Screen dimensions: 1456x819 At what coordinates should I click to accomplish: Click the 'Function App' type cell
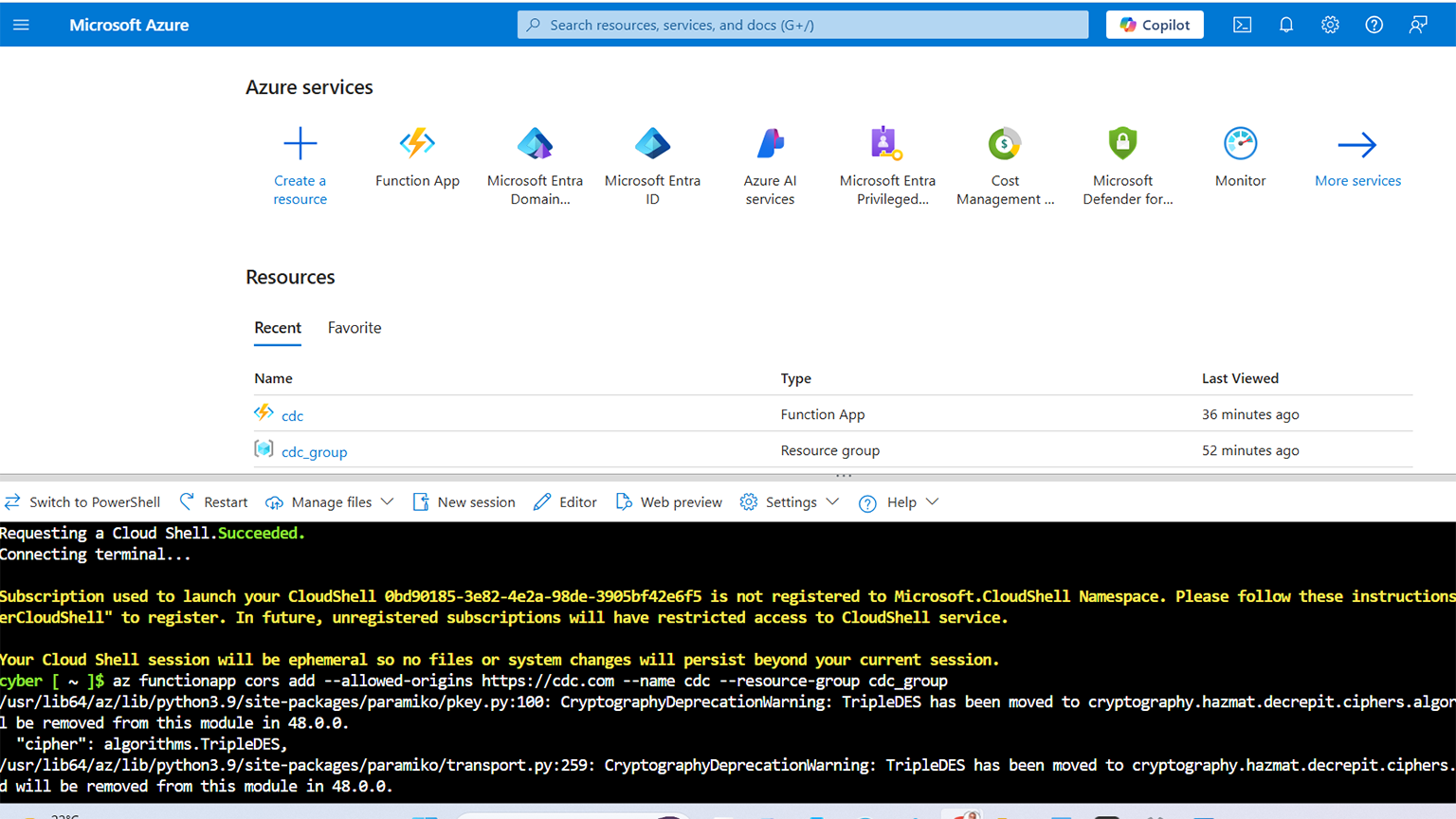[823, 414]
